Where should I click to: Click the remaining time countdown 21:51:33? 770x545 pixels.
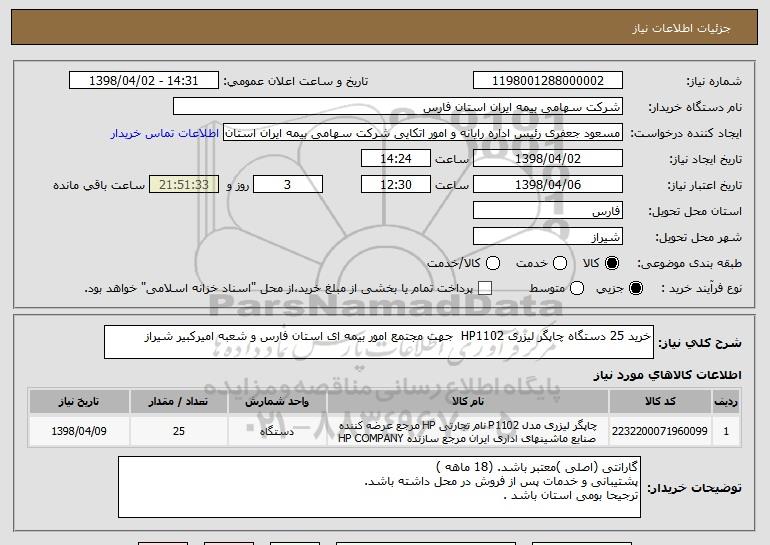pos(184,185)
